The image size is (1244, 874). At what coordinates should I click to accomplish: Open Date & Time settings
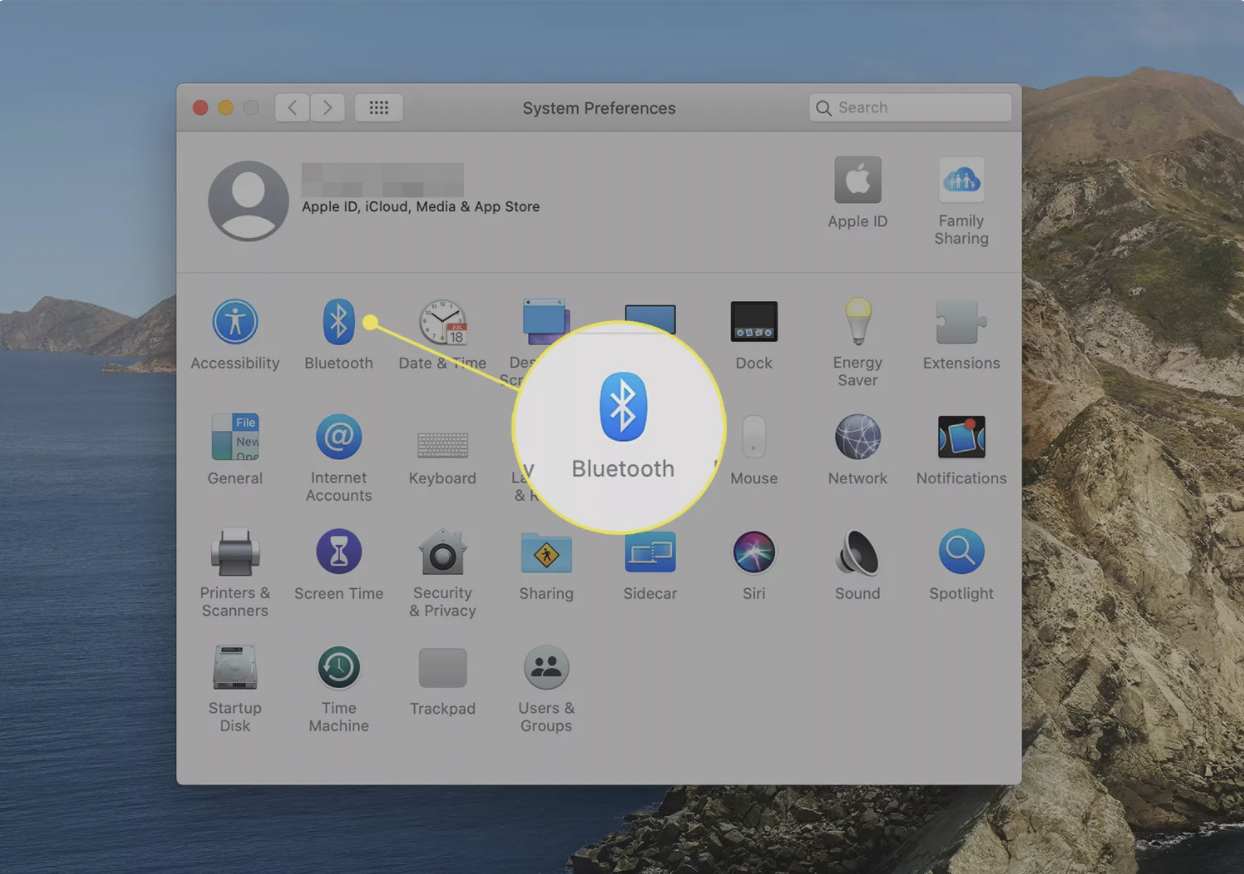(x=442, y=323)
